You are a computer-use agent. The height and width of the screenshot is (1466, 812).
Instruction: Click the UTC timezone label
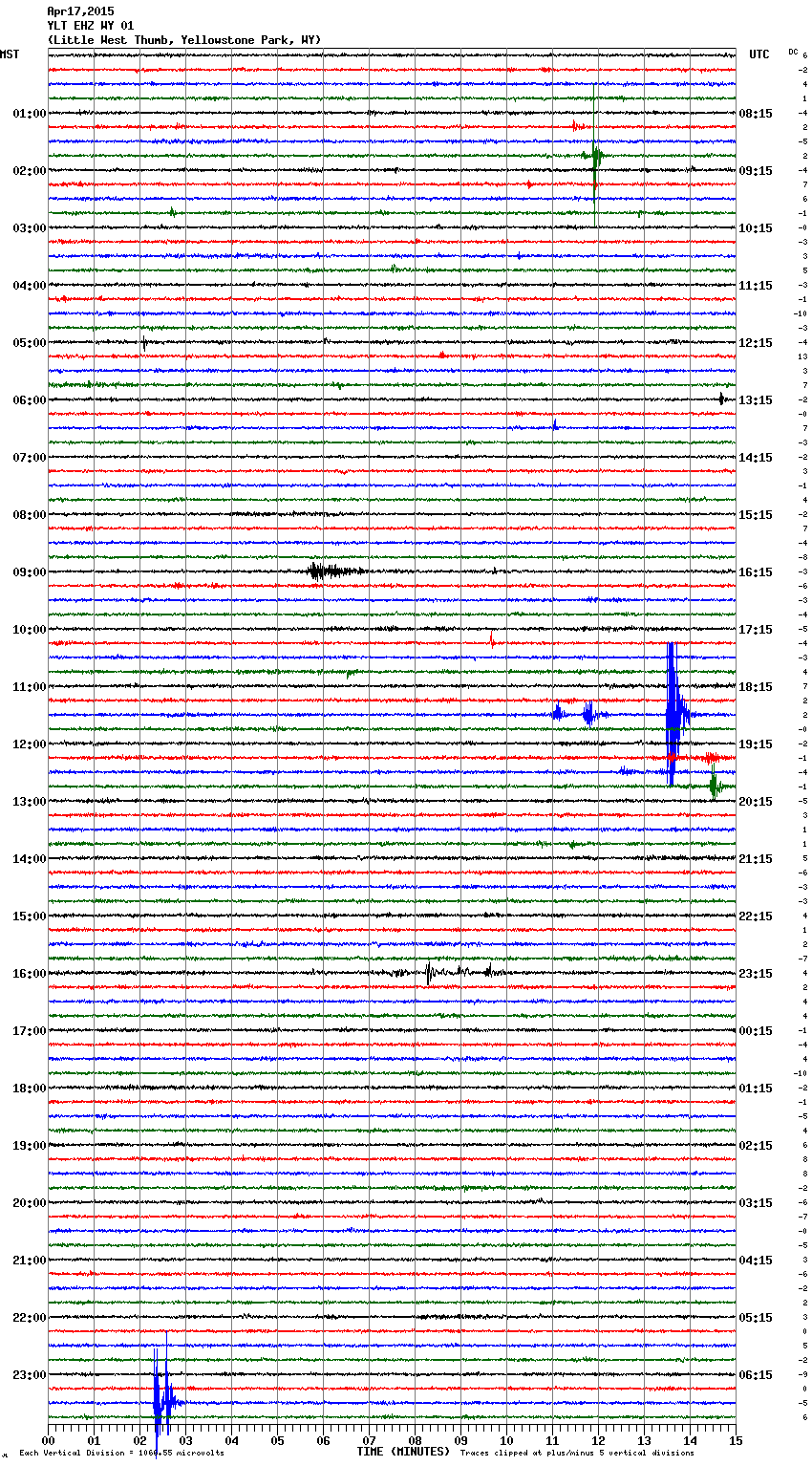point(759,54)
